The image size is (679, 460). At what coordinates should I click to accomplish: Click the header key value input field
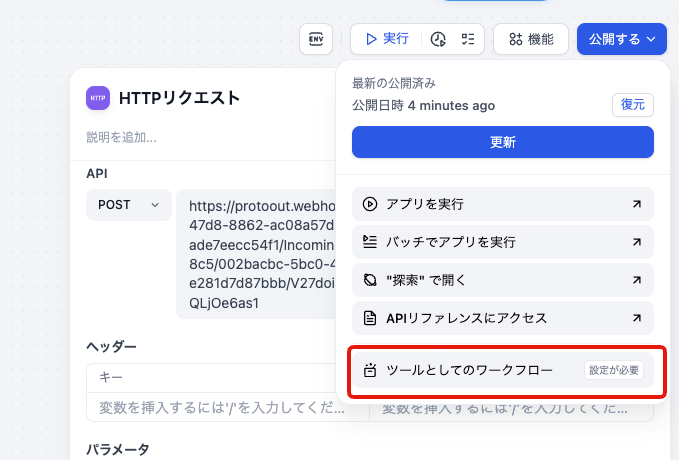[x=227, y=408]
